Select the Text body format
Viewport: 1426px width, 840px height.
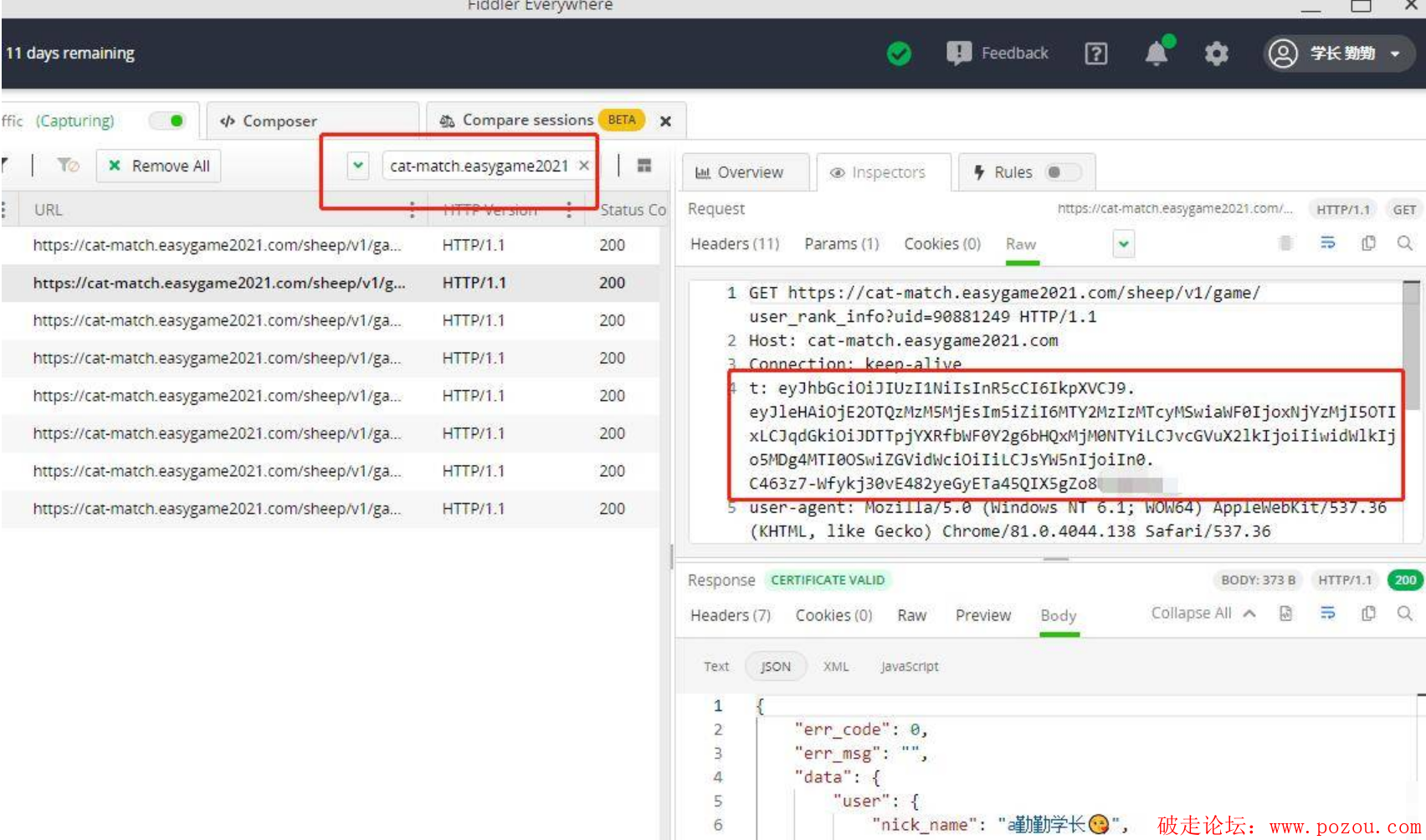pos(716,667)
